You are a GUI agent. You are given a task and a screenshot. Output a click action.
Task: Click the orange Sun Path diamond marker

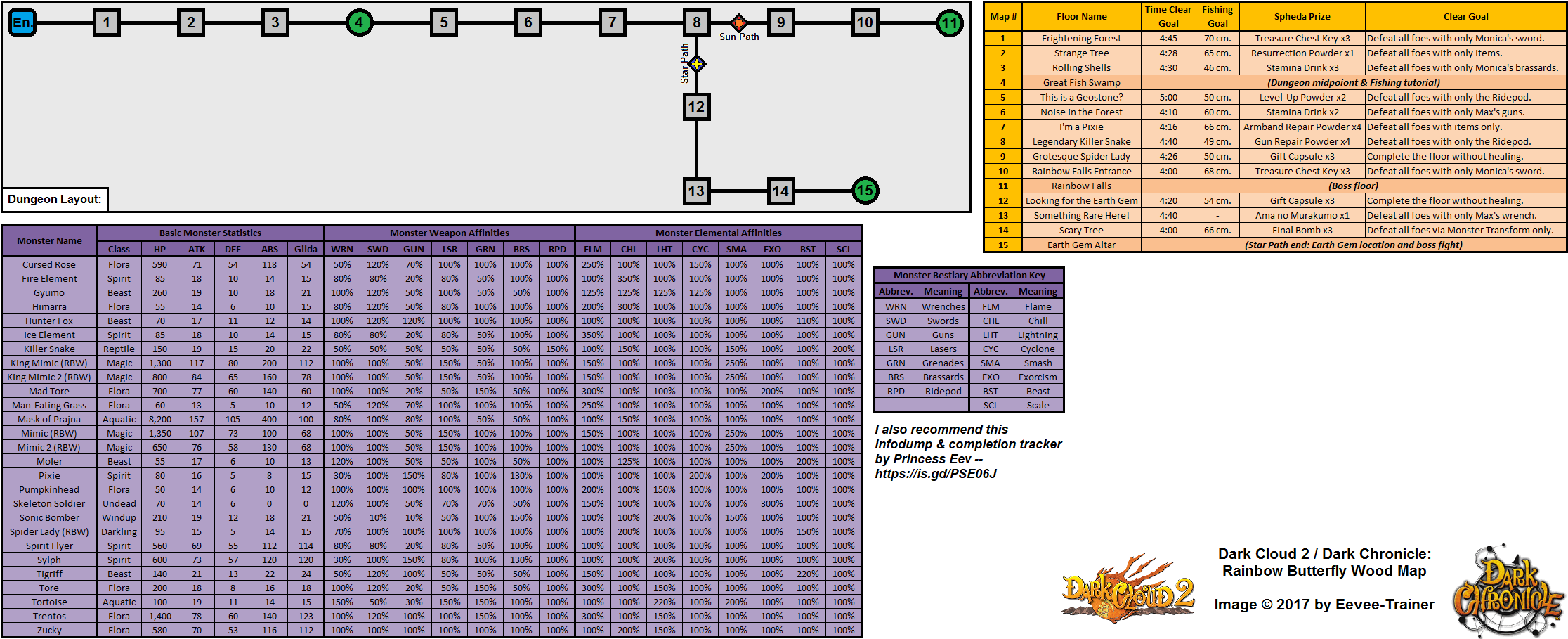pyautogui.click(x=739, y=22)
